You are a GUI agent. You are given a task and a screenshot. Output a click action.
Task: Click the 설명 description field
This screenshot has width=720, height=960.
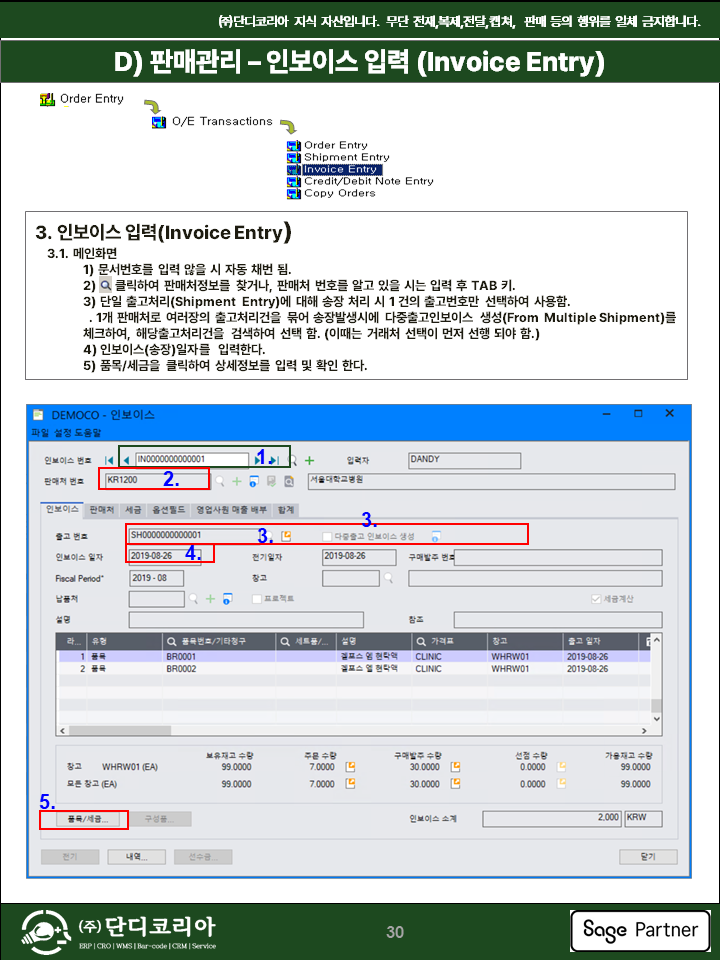pyautogui.click(x=246, y=620)
